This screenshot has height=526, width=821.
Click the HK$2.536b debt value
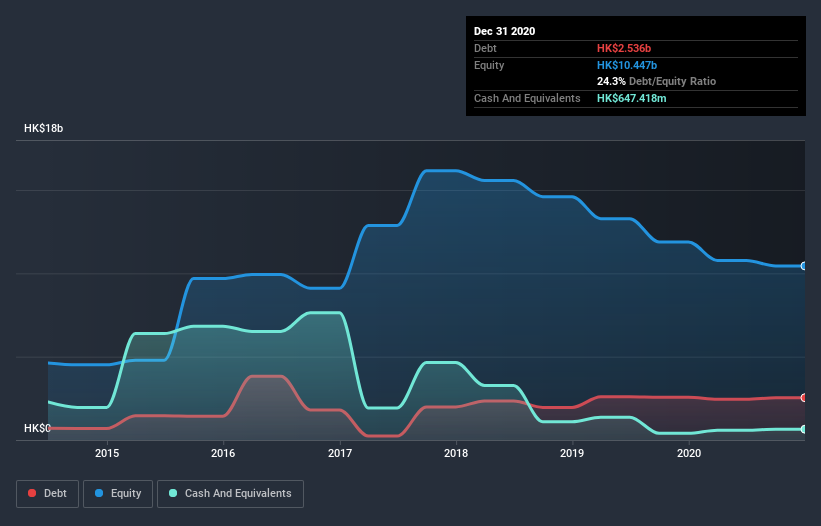[624, 48]
